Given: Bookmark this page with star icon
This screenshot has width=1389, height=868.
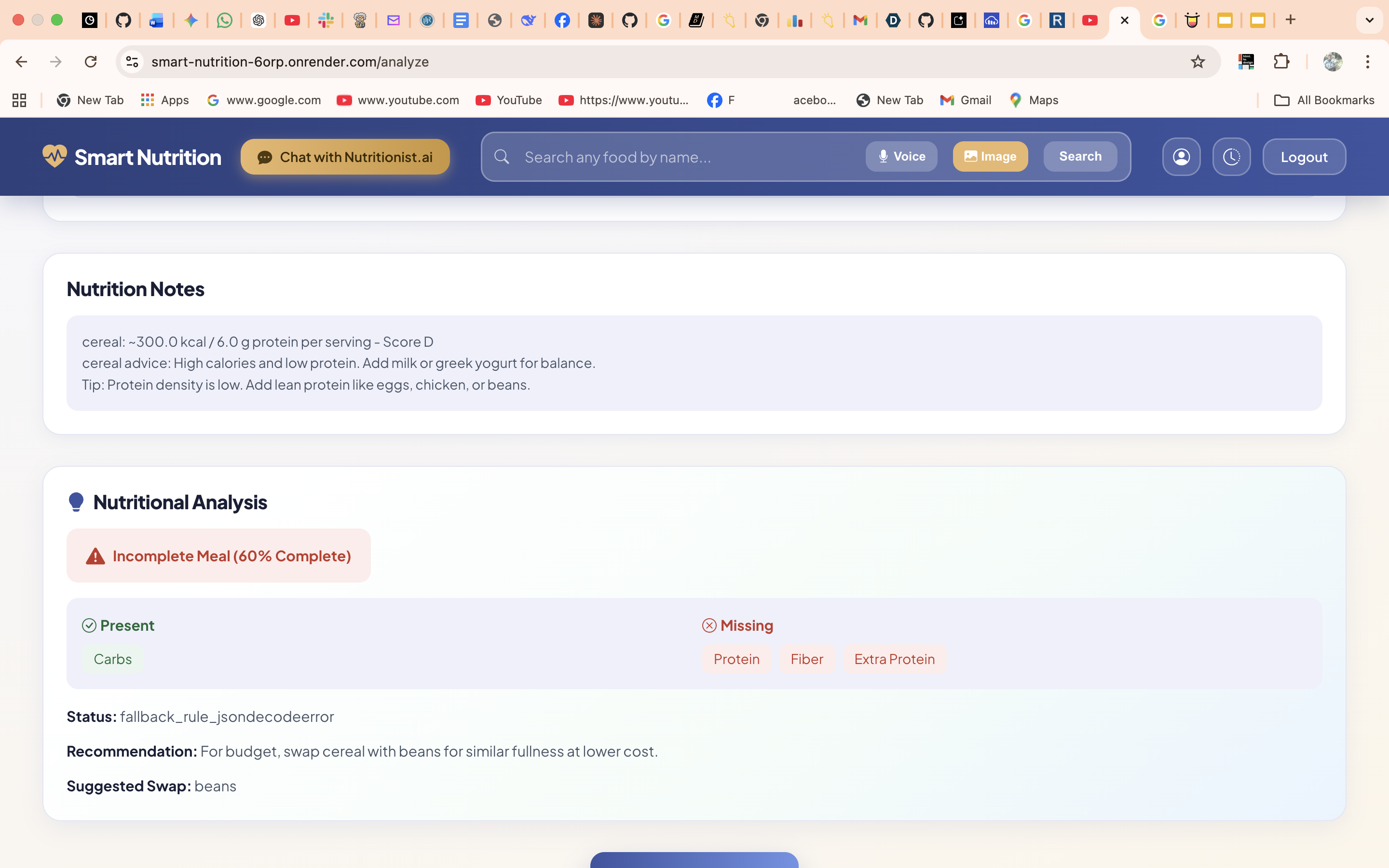Looking at the screenshot, I should 1198,62.
